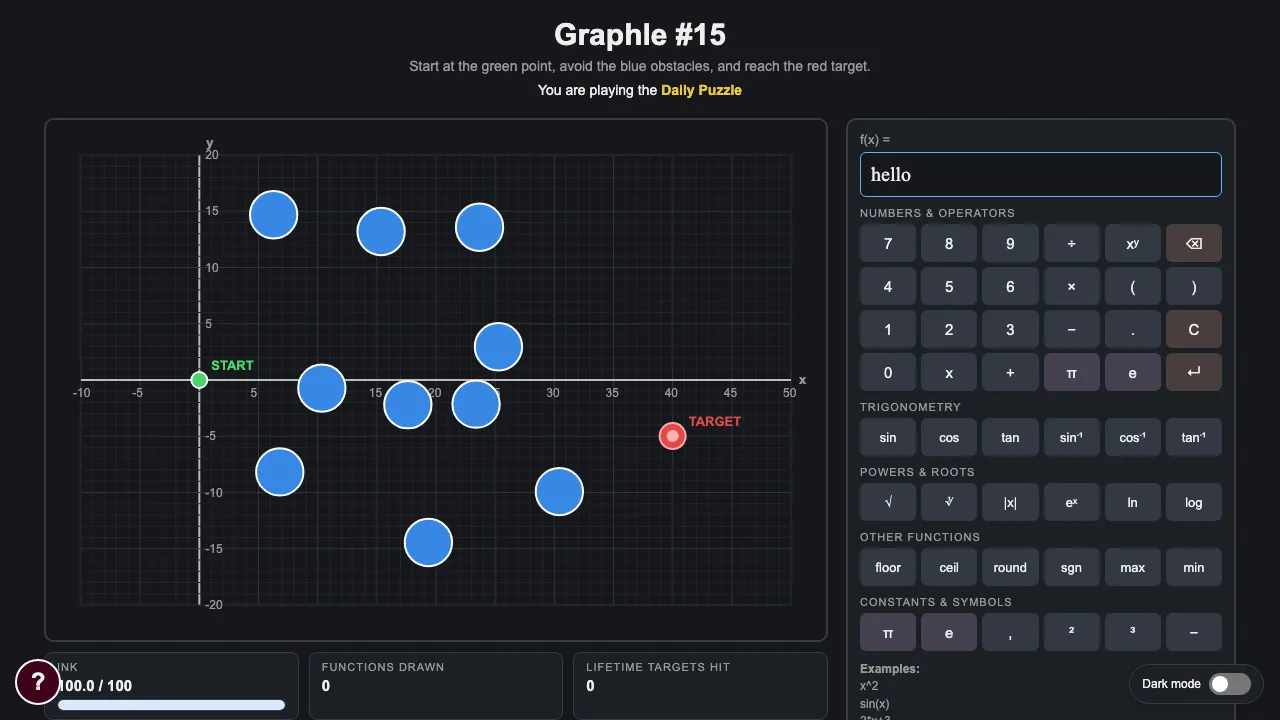The image size is (1280, 720).
Task: Click the number 4 key
Action: [x=888, y=286]
